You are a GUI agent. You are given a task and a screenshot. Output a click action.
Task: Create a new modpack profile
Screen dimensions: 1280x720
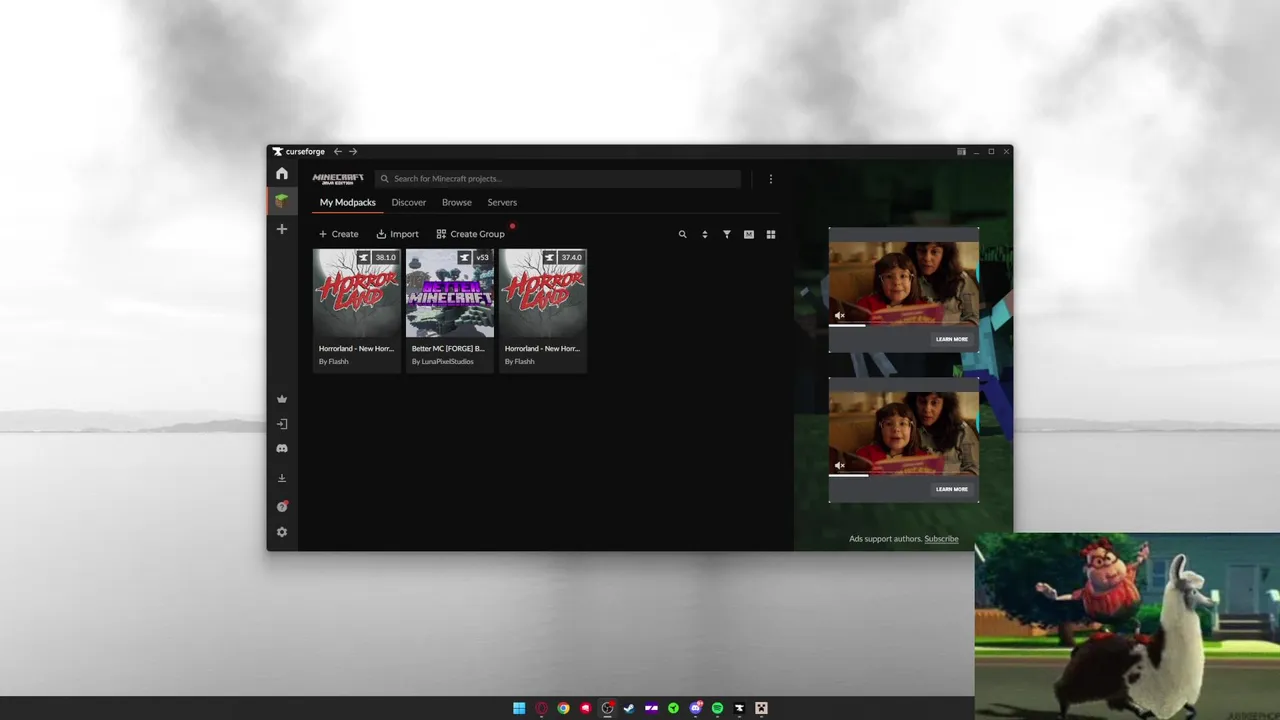click(338, 234)
